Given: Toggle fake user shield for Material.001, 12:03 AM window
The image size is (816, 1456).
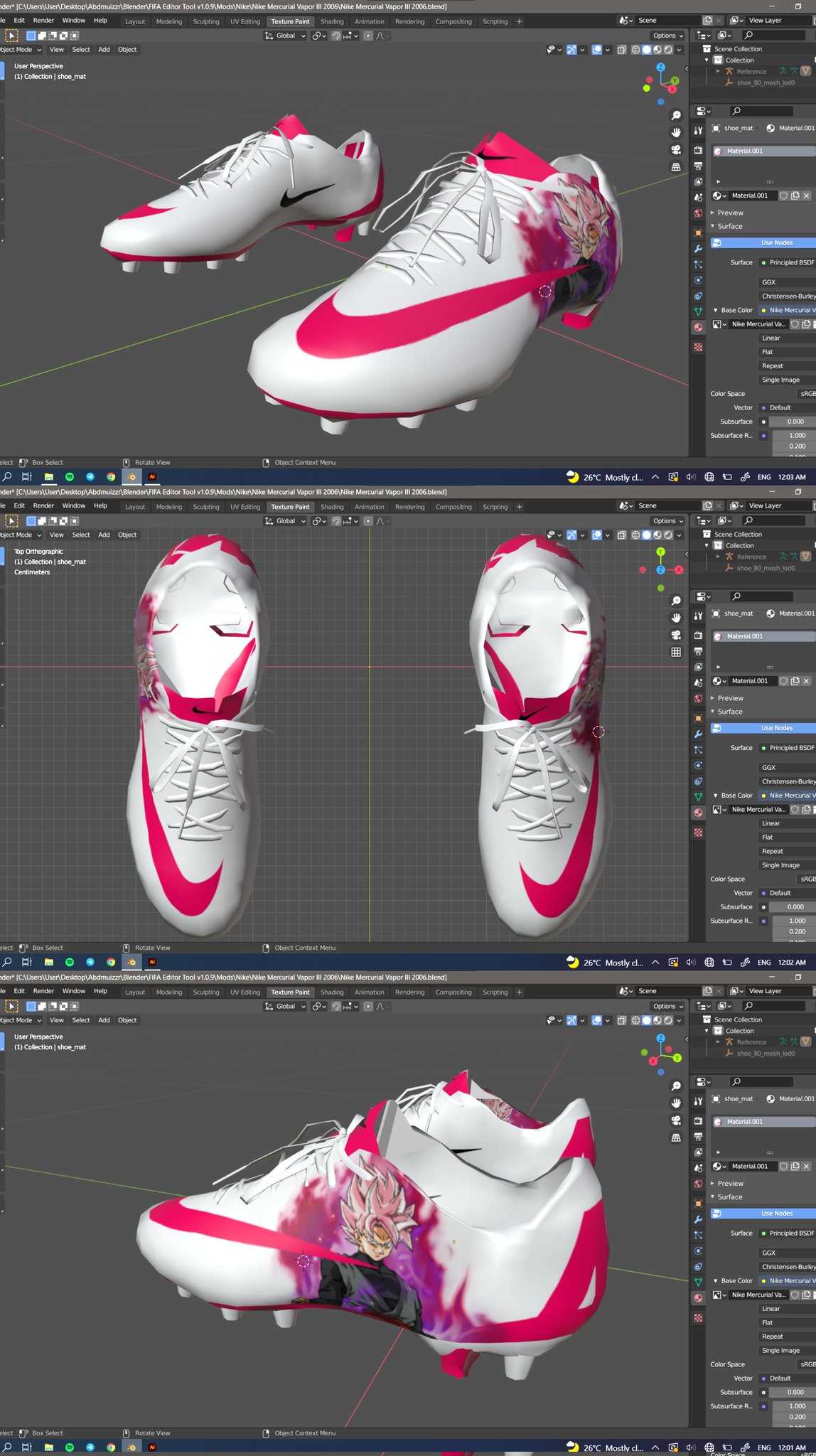Looking at the screenshot, I should [783, 196].
